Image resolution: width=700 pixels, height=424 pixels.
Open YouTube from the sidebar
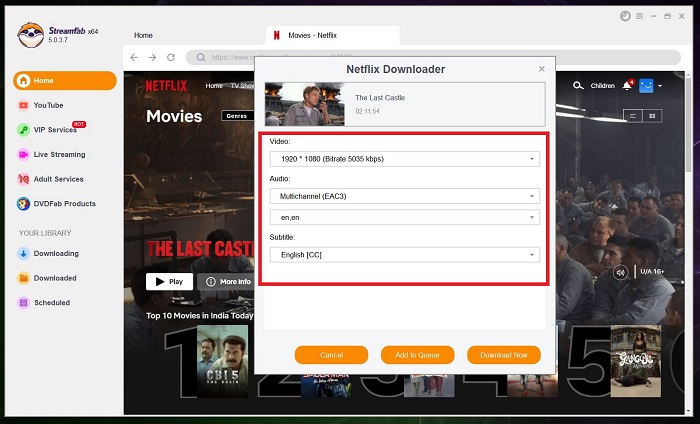[x=47, y=105]
